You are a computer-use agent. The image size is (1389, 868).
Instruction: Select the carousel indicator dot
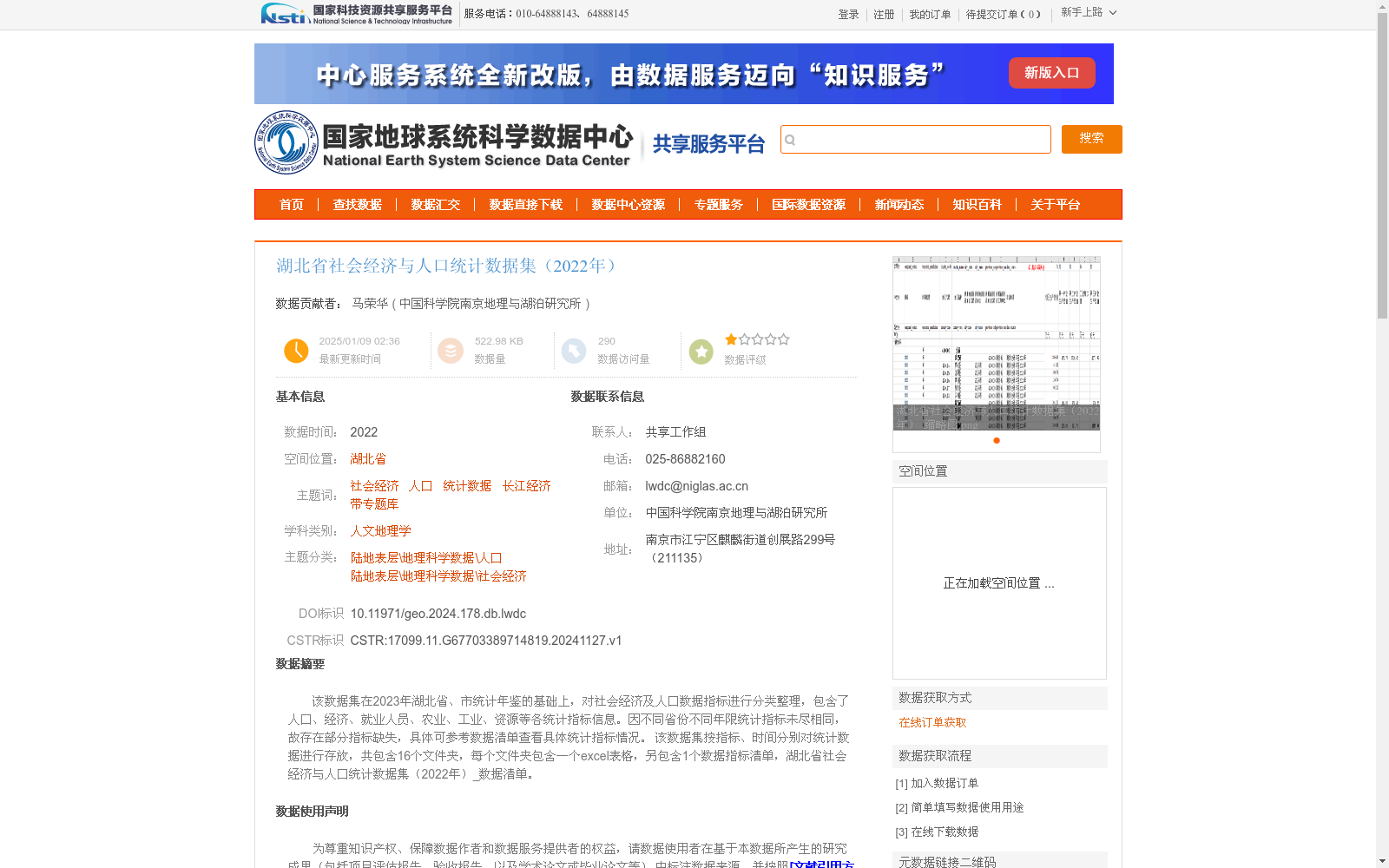[996, 441]
